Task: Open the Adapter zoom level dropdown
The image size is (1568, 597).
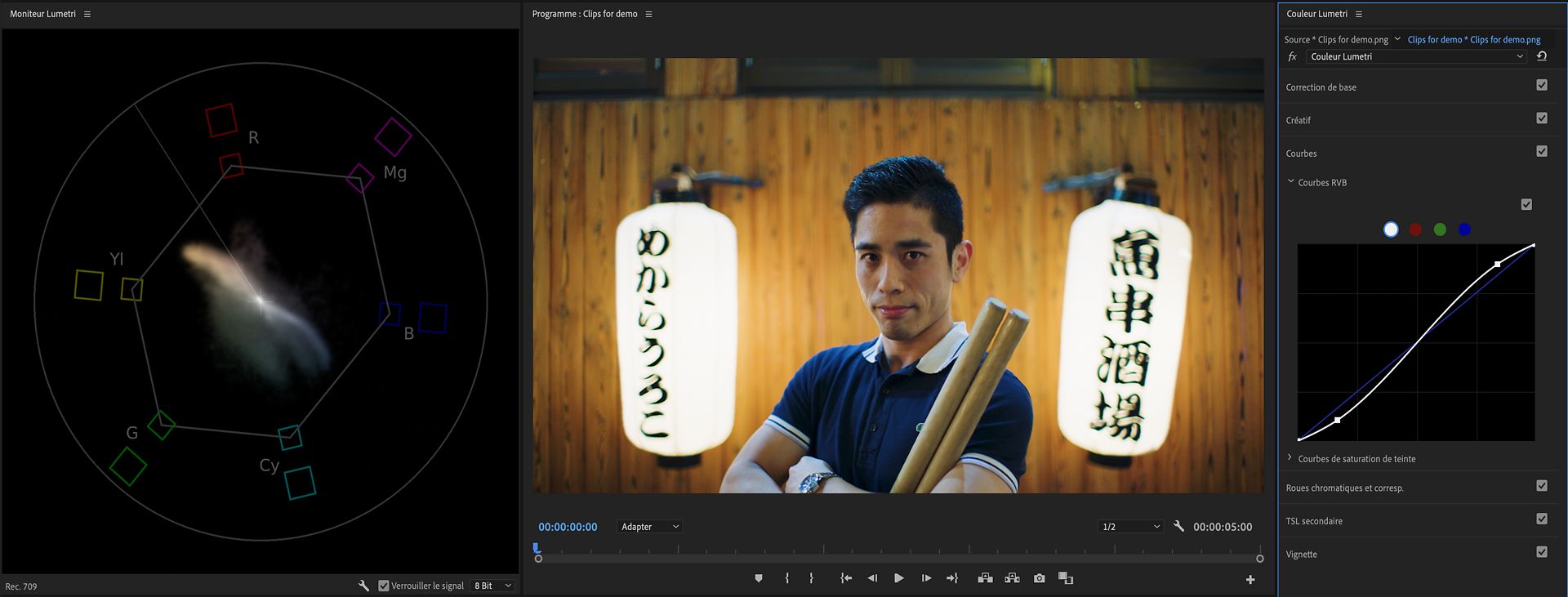Action: tap(650, 527)
